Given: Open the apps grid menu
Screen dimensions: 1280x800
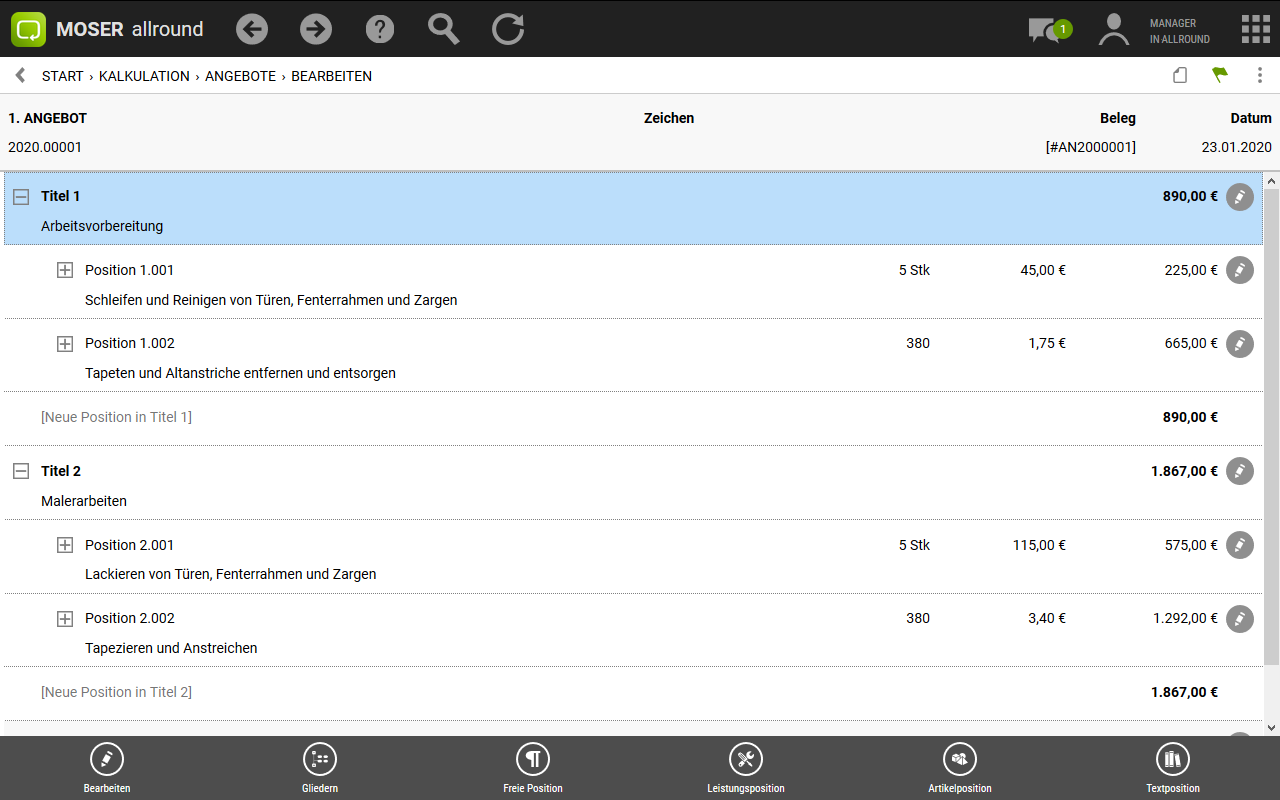Looking at the screenshot, I should point(1255,29).
